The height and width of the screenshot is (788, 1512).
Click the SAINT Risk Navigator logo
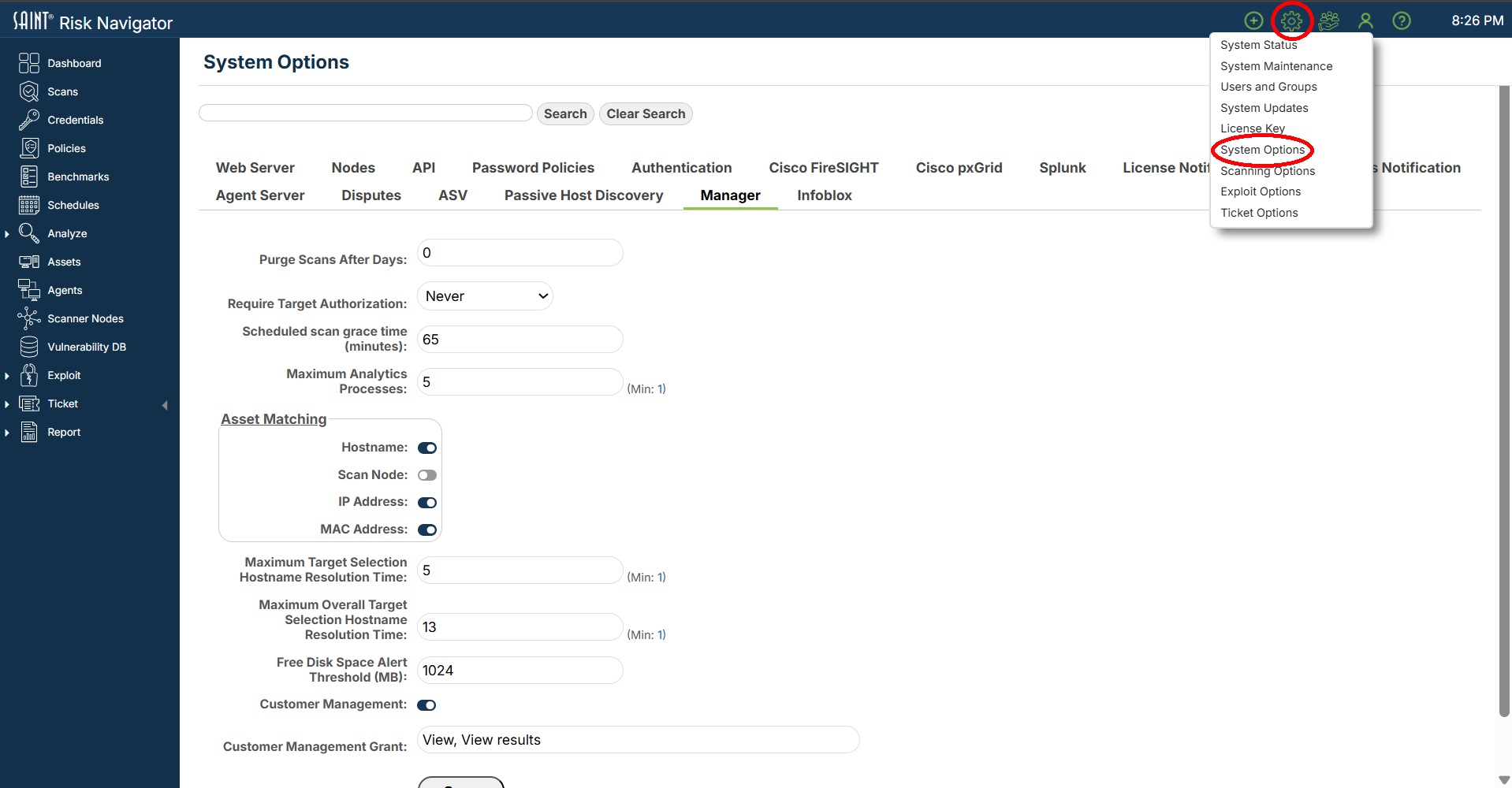93,21
